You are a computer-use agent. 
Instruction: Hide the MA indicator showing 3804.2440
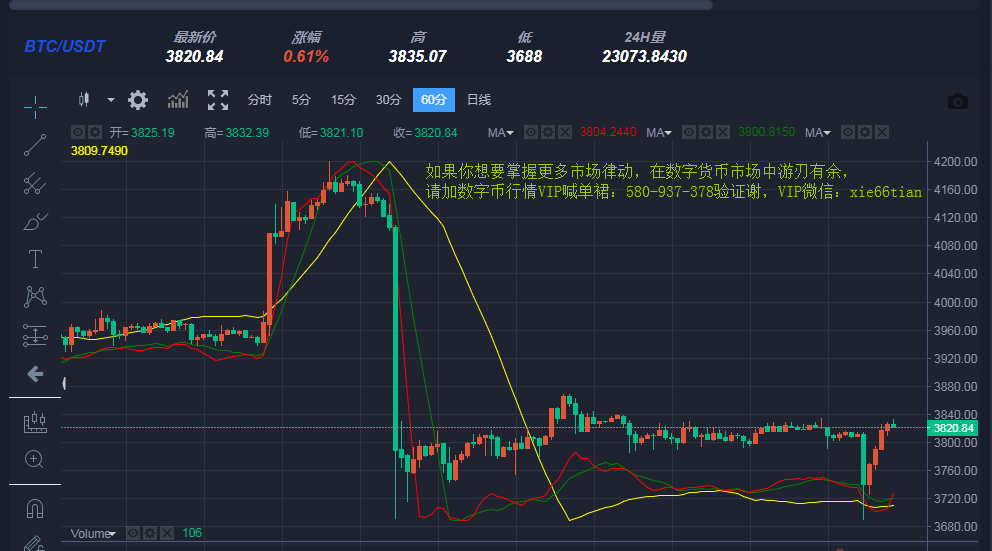(531, 132)
